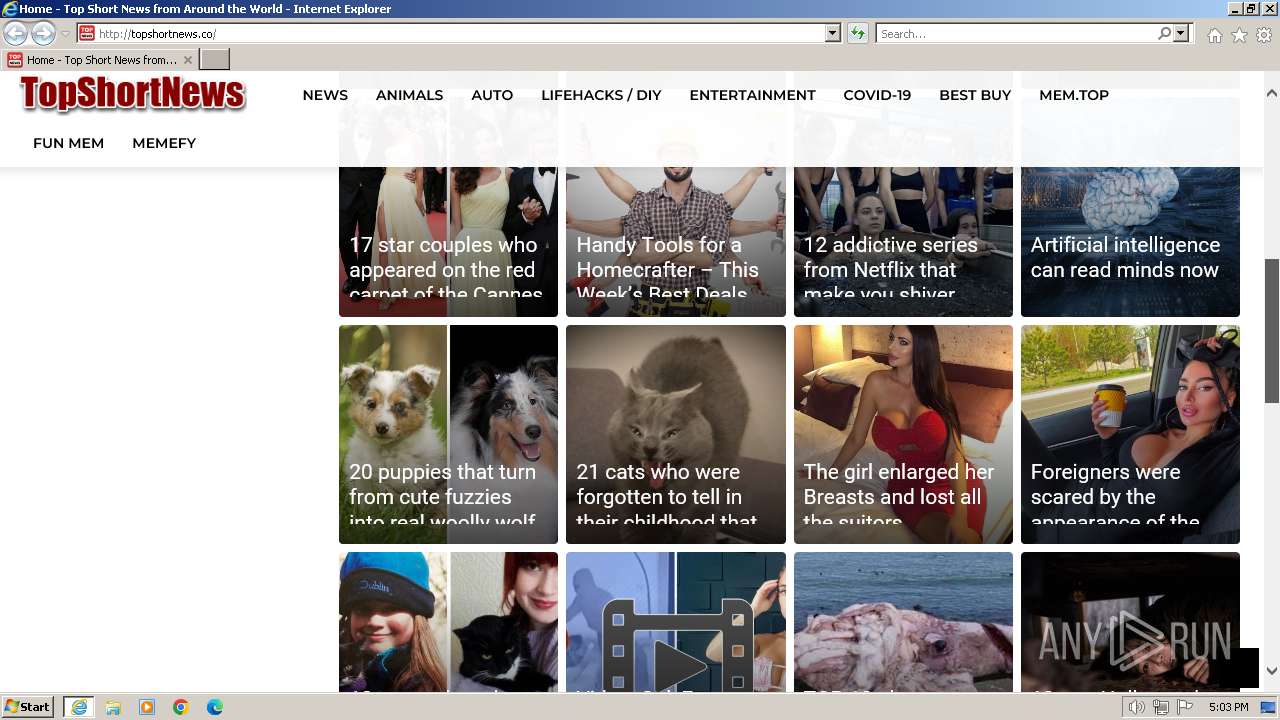The width and height of the screenshot is (1280, 720).
Task: Open the MEM.TOP menu item
Action: pos(1074,95)
